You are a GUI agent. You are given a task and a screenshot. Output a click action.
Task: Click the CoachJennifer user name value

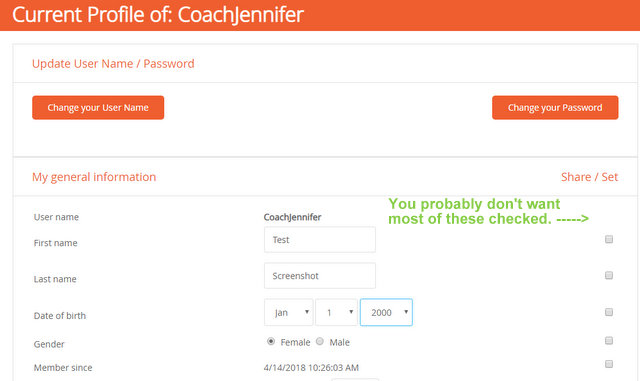[292, 217]
